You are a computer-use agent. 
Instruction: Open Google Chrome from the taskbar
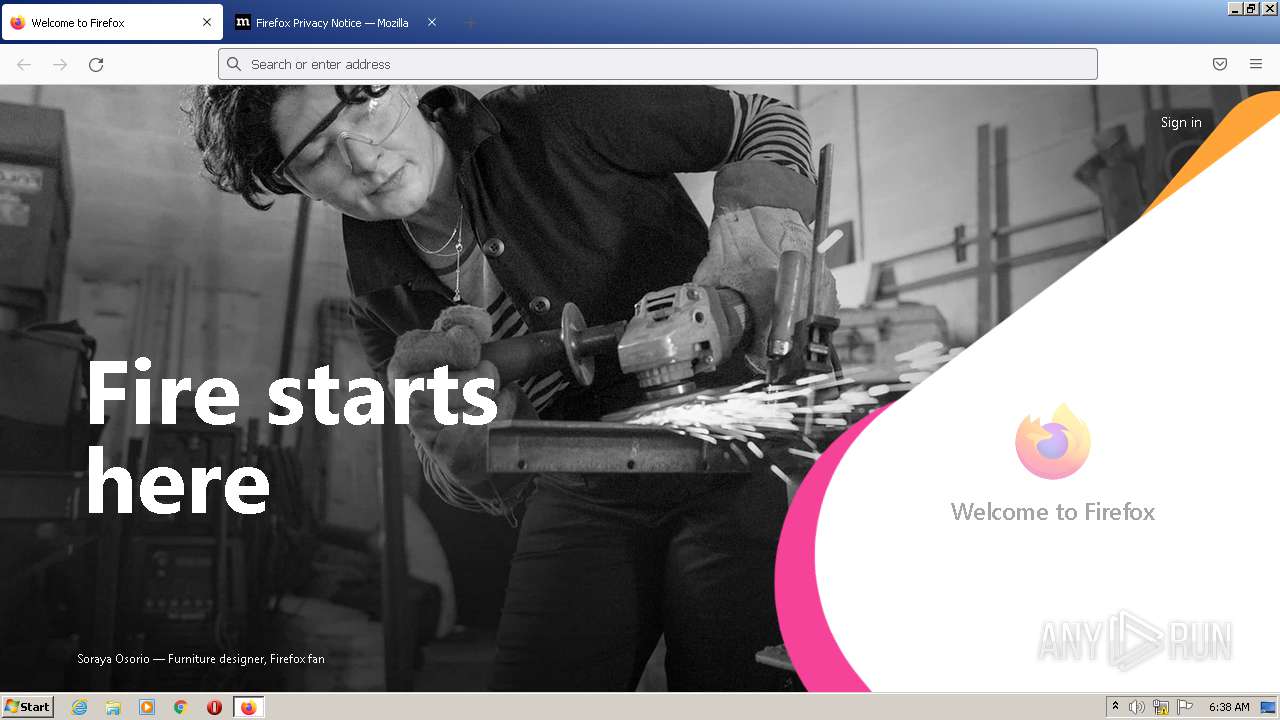coord(180,707)
